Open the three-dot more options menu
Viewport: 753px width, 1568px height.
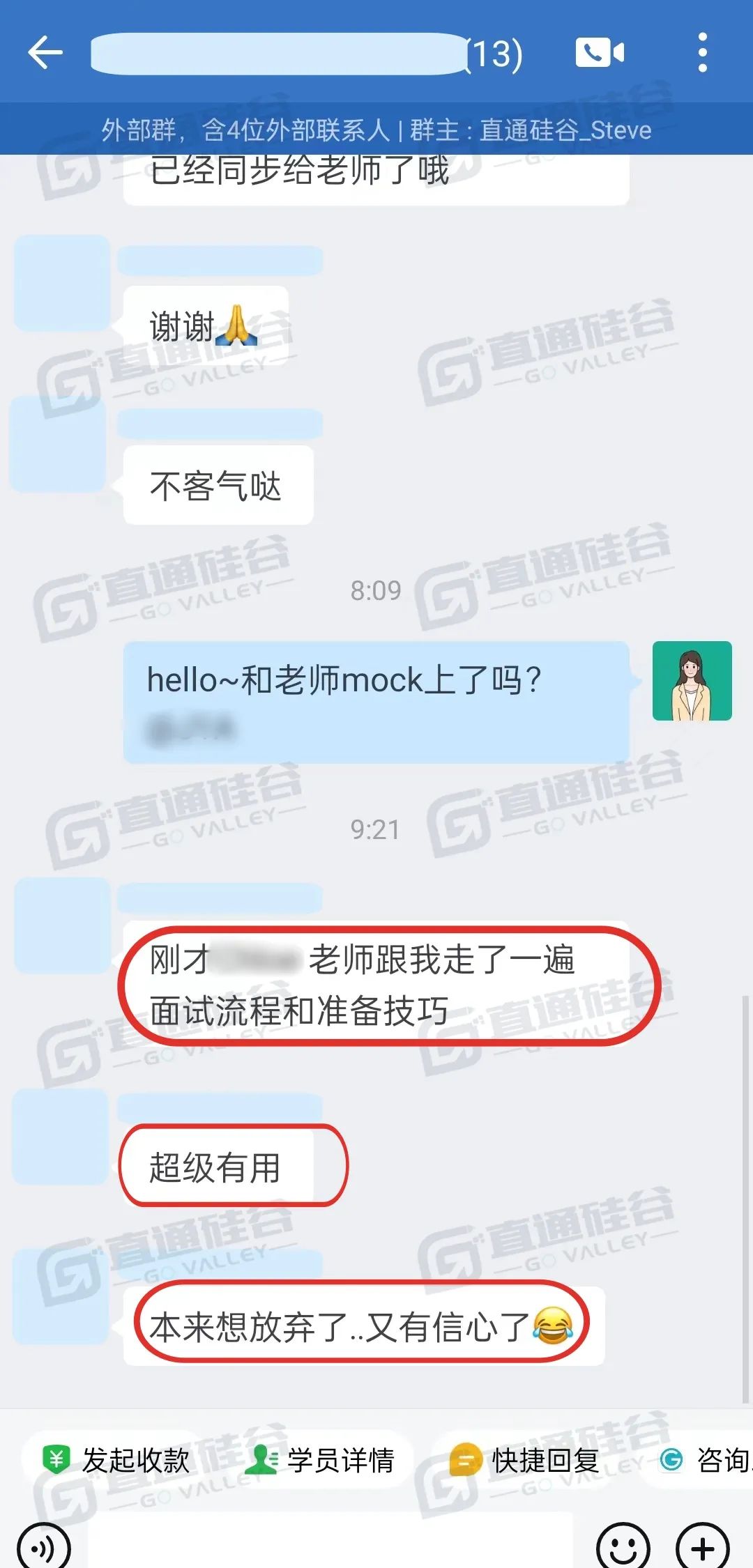pos(703,52)
